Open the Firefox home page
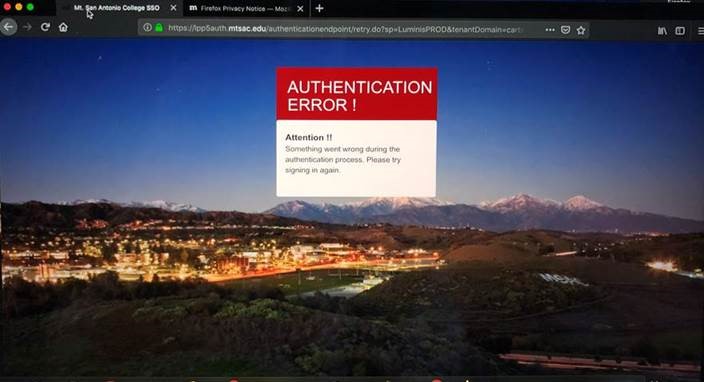The image size is (704, 382). tap(63, 27)
